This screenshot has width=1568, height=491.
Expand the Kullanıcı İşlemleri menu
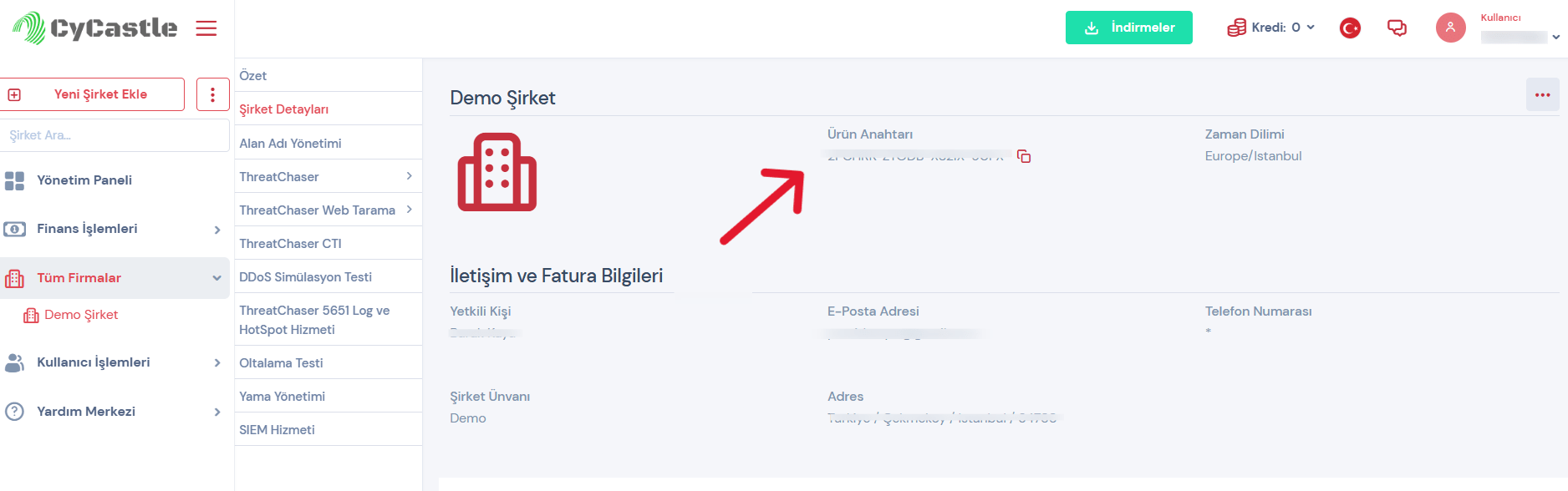click(115, 362)
